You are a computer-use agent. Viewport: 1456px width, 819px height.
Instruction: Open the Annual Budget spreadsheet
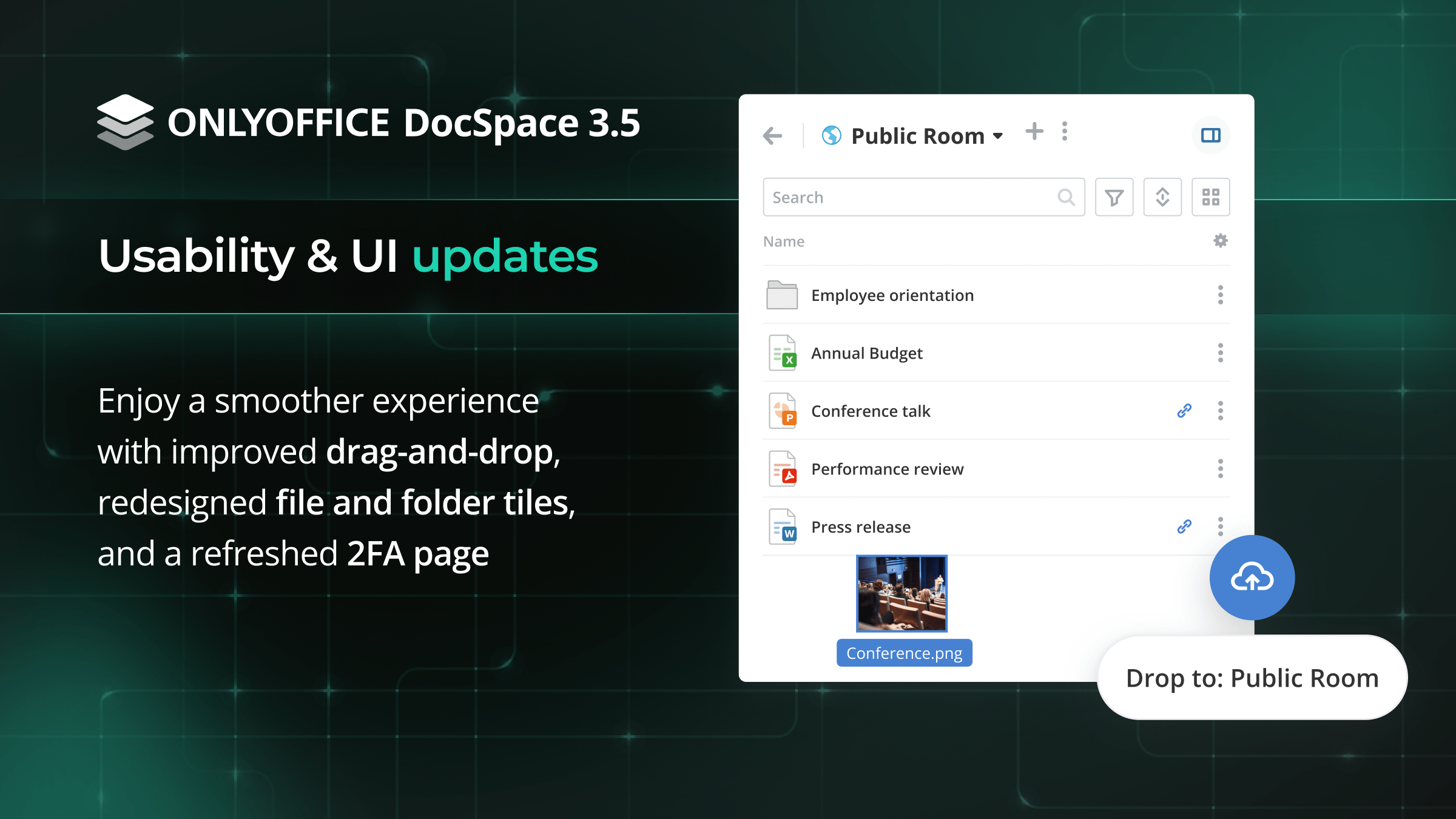click(x=866, y=353)
